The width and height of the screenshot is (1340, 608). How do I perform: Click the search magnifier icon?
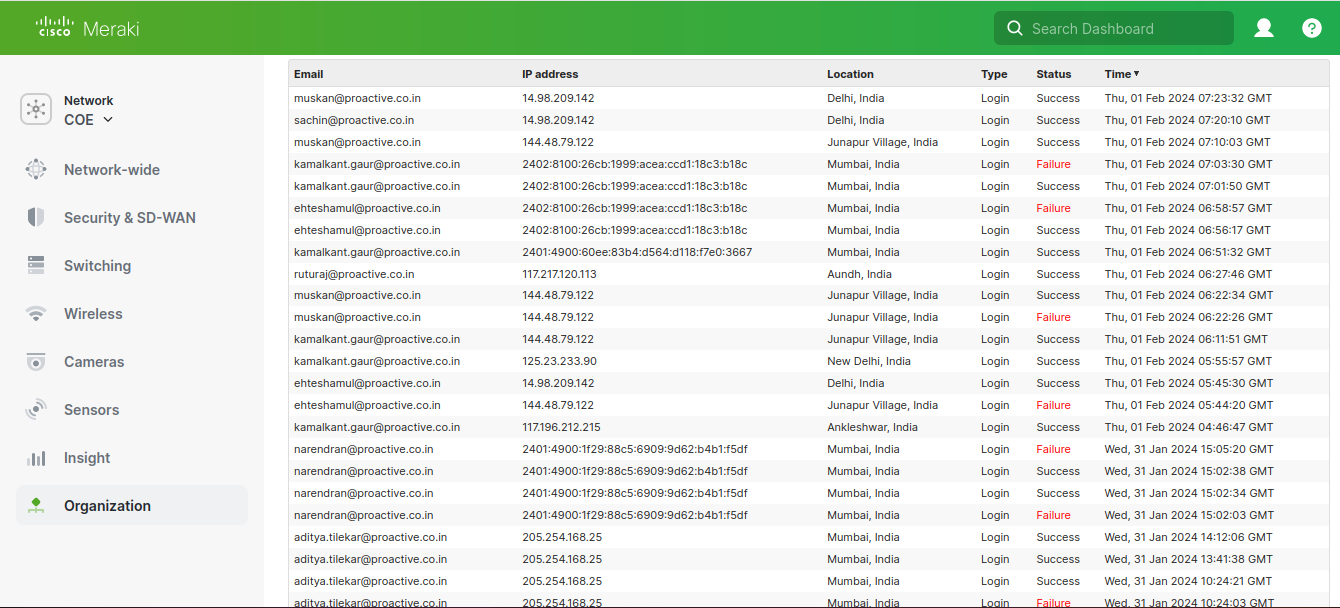(x=1014, y=28)
